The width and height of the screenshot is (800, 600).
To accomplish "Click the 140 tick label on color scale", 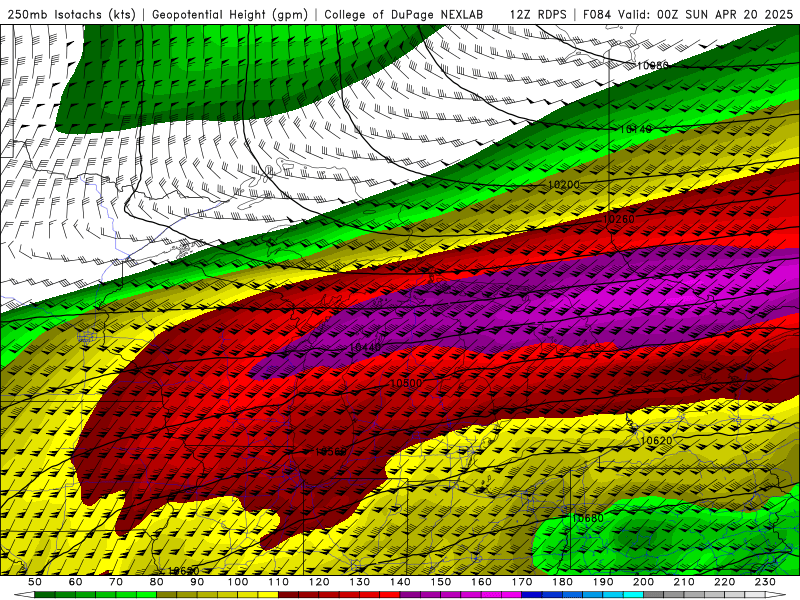I will coord(400,582).
